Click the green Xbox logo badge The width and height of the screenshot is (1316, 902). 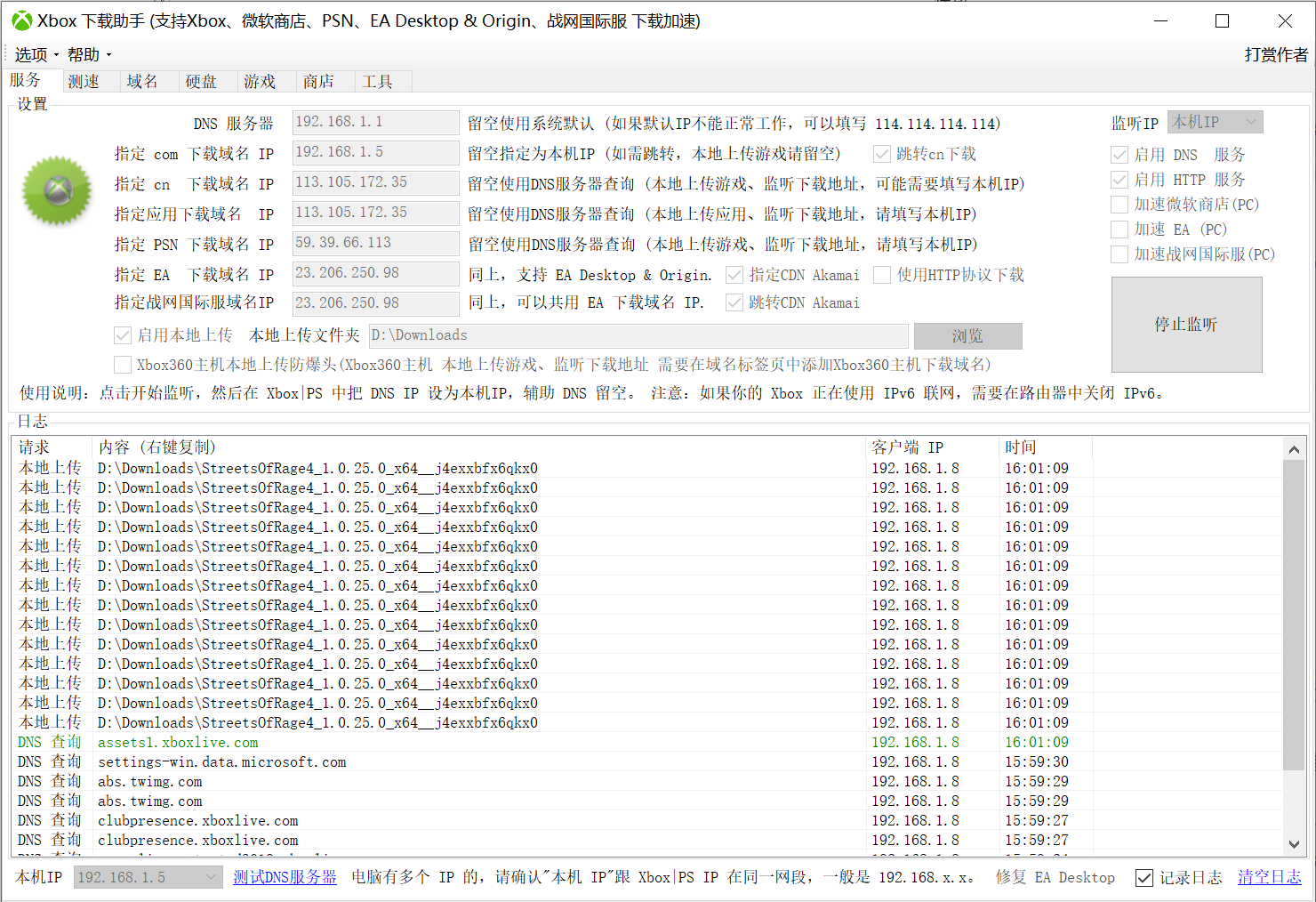(57, 190)
